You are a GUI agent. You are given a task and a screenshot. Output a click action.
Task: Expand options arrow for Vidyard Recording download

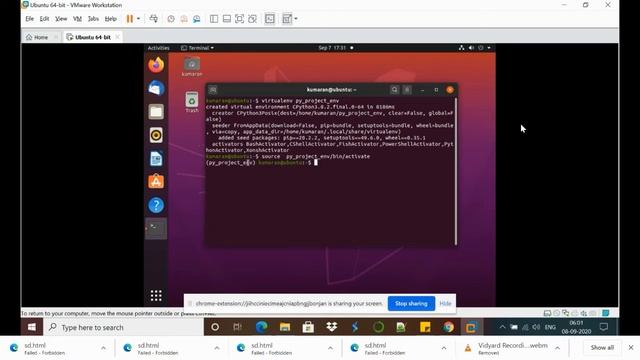(558, 348)
